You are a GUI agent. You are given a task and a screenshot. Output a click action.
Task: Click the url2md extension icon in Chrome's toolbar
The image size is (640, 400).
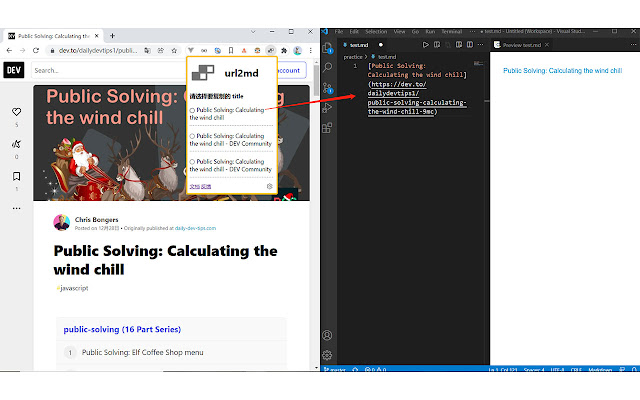271,51
